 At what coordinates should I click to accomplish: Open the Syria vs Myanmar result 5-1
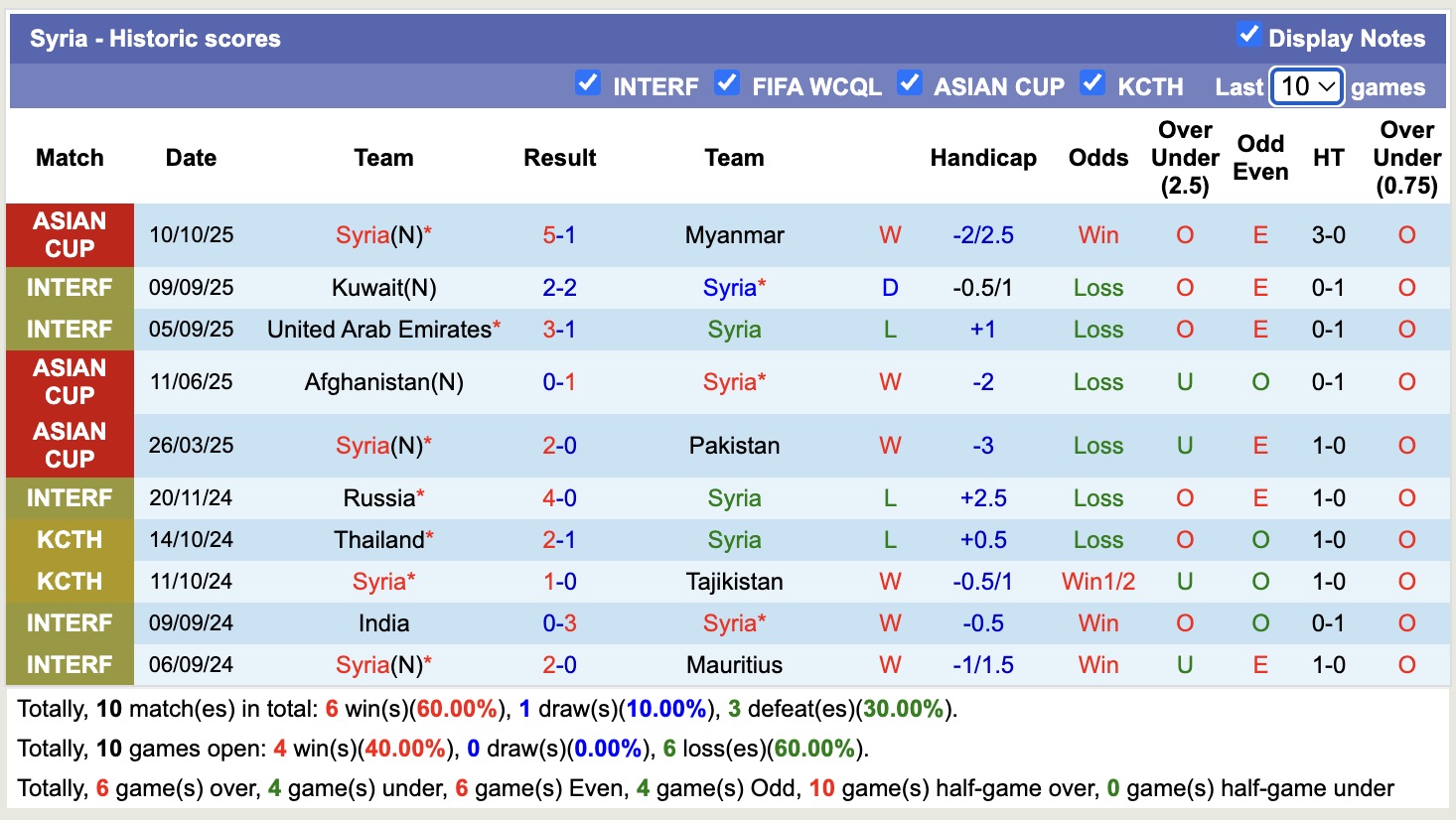(559, 235)
